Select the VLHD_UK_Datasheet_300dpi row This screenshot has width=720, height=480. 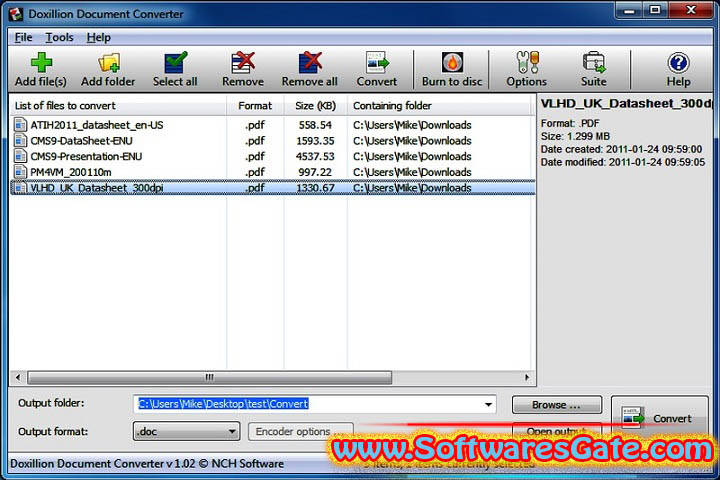pos(272,187)
